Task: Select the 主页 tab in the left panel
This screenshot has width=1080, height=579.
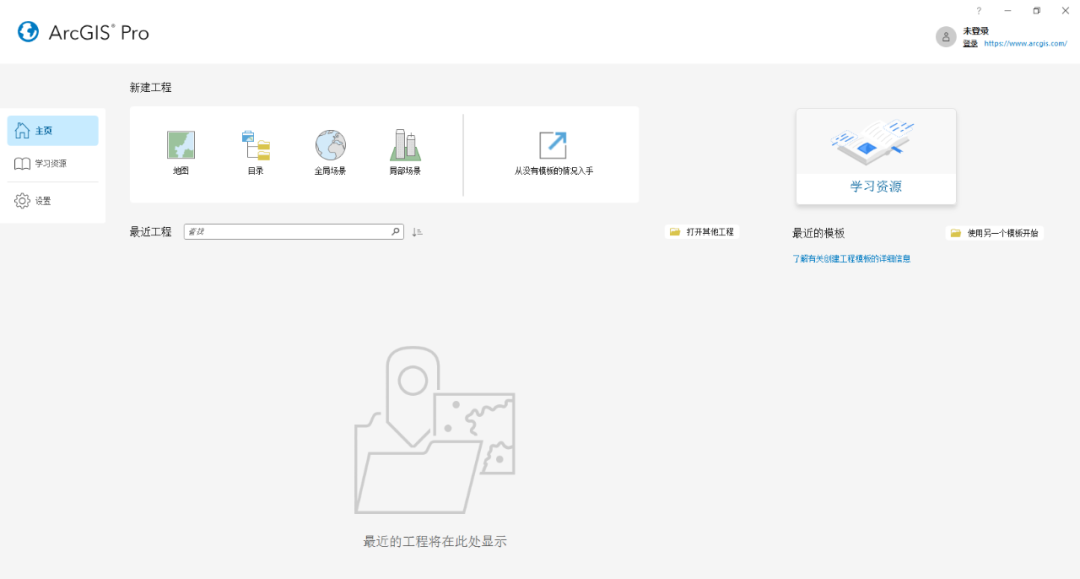Action: [53, 130]
